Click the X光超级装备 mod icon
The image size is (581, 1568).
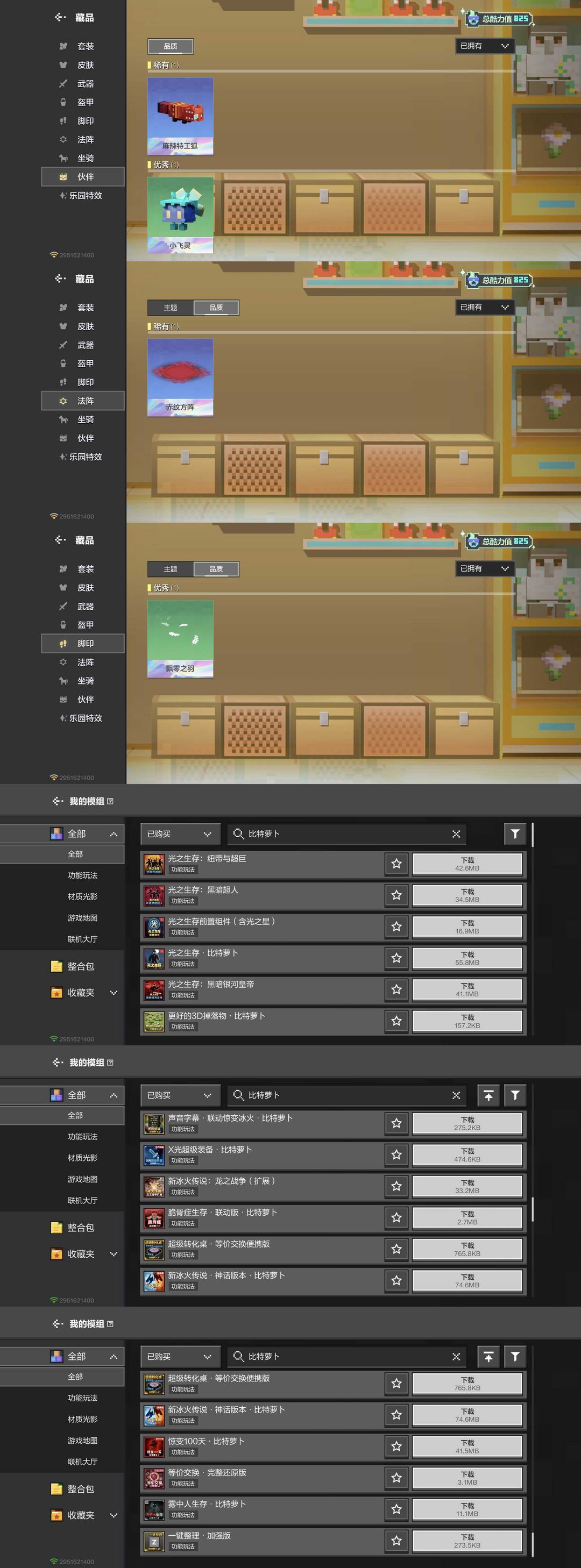pos(154,1154)
